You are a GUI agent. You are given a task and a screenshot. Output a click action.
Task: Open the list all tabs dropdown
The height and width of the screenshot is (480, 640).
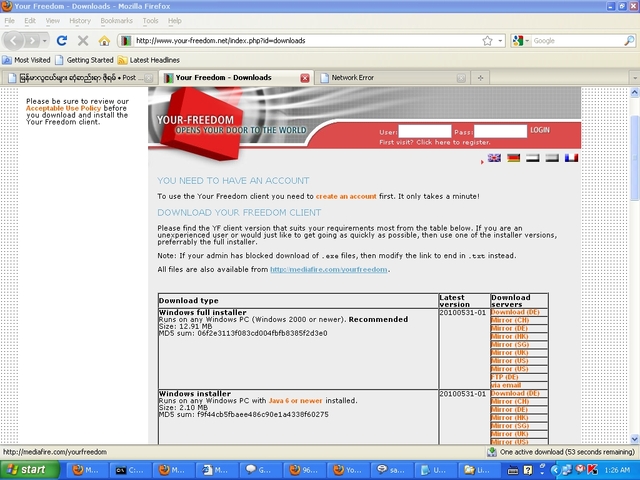(634, 78)
